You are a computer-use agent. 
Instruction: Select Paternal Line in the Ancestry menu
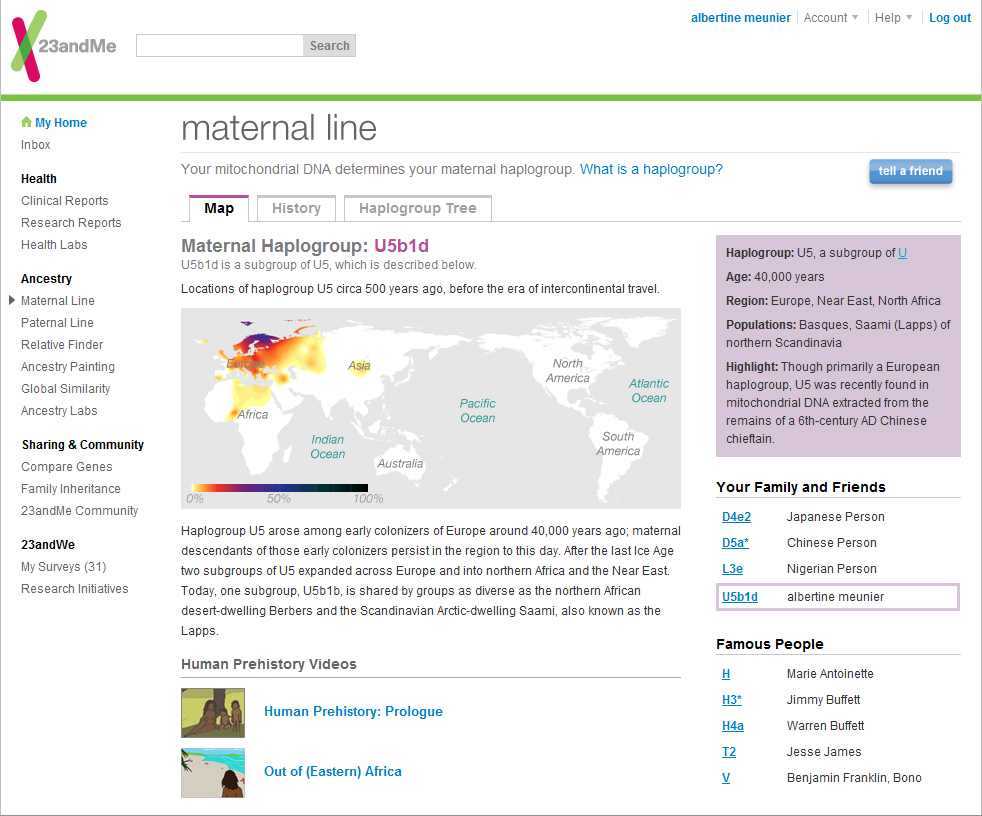(x=57, y=323)
